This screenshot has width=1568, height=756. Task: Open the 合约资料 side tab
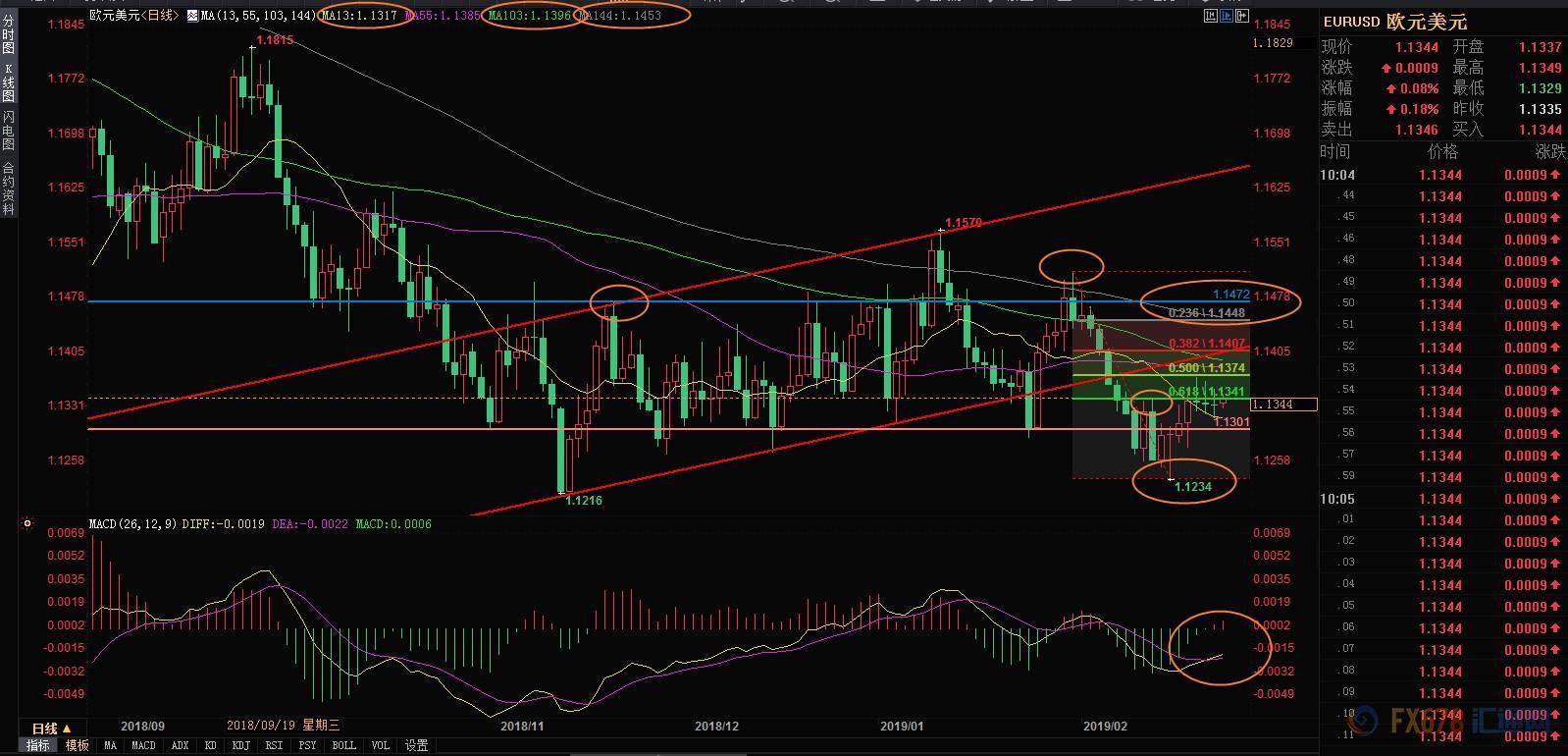click(8, 188)
